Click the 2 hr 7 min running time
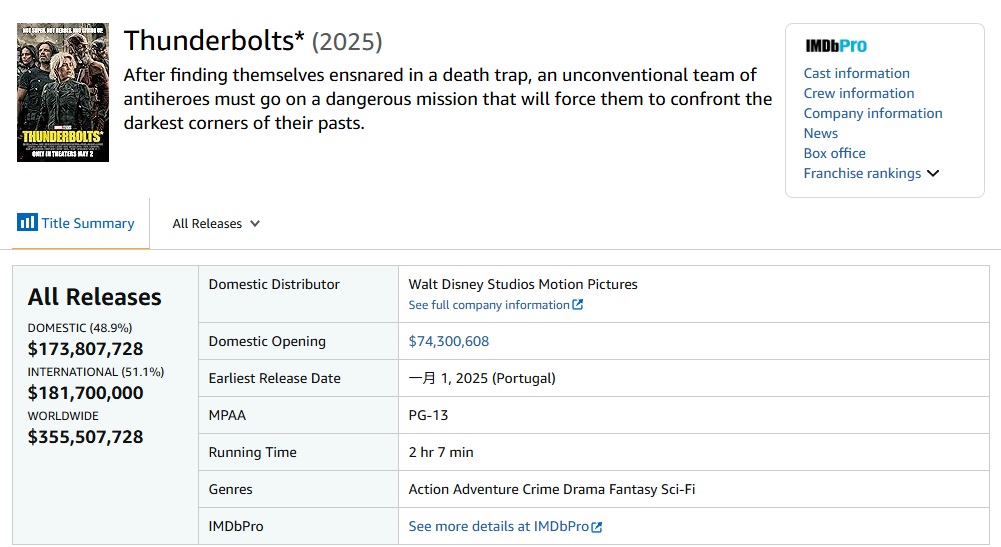Screen dimensions: 1001x547 (x=441, y=453)
